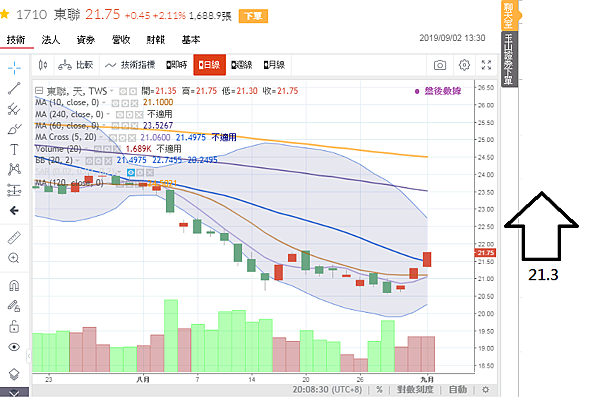The height and width of the screenshot is (420, 600).
Task: Select the ruler measure tool
Action: [14, 238]
